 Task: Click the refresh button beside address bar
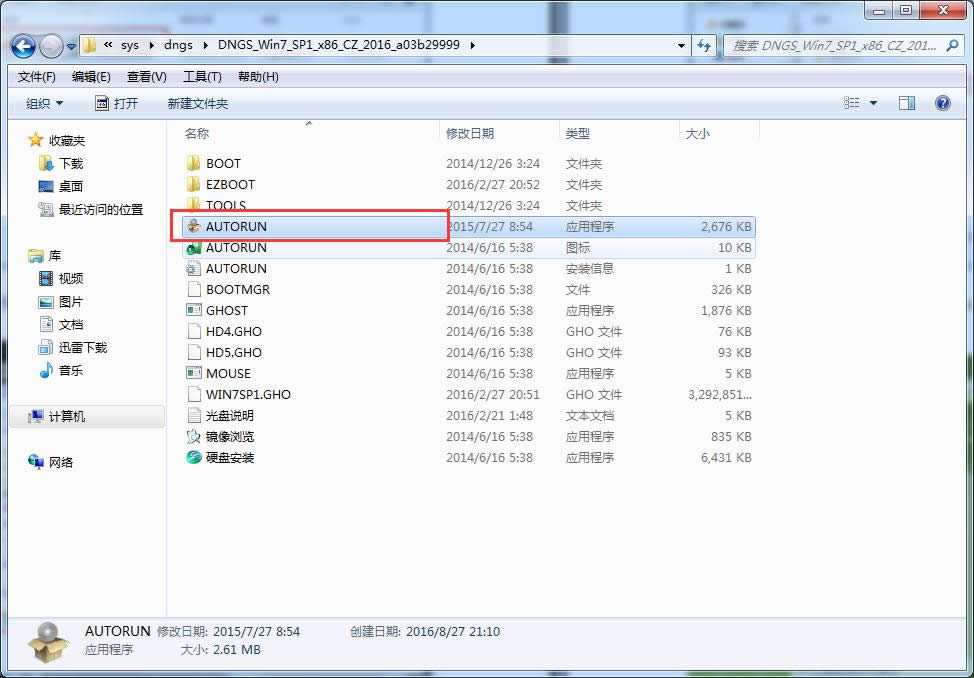pos(705,46)
